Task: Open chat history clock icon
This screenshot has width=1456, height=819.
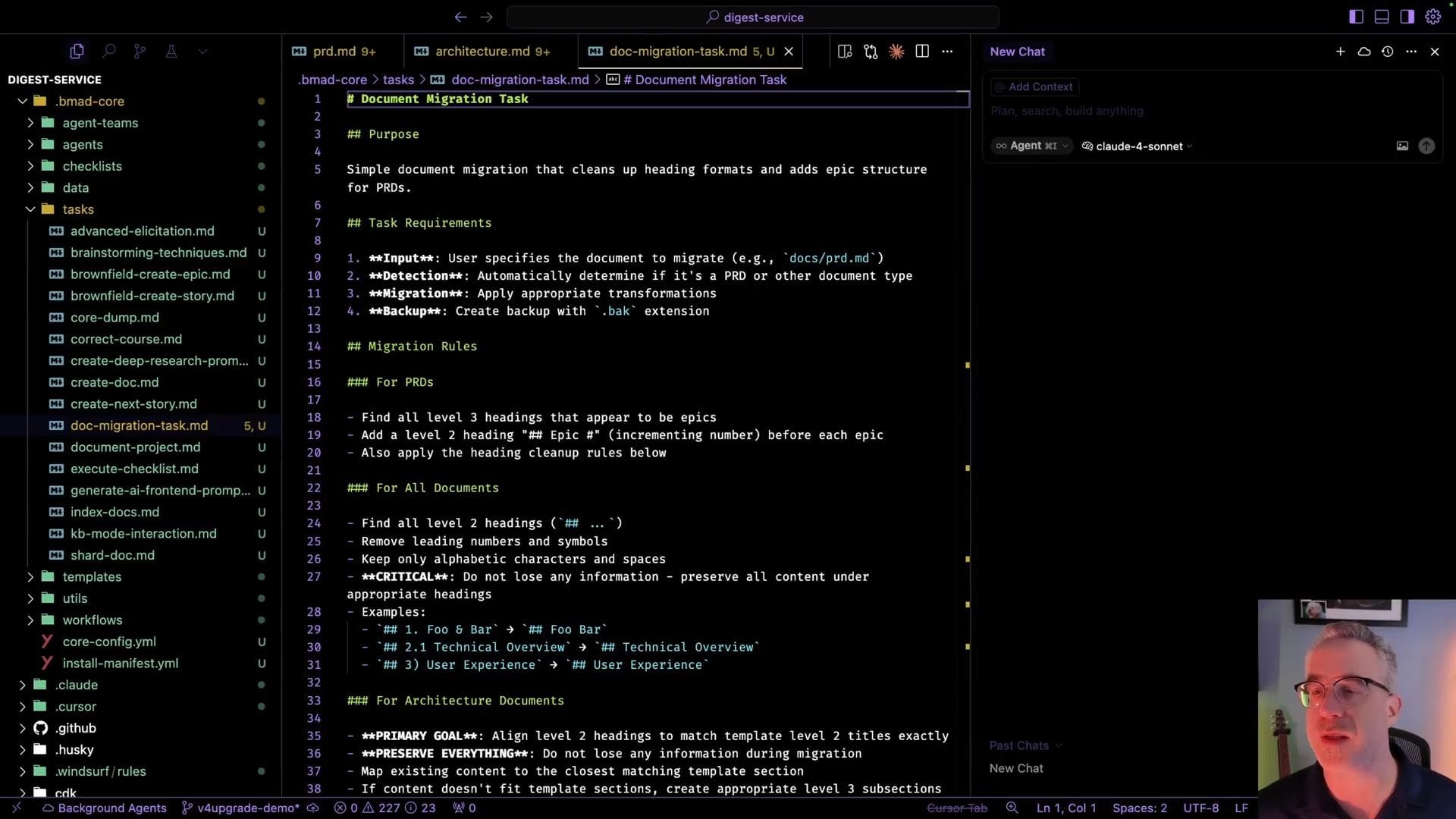Action: coord(1387,52)
